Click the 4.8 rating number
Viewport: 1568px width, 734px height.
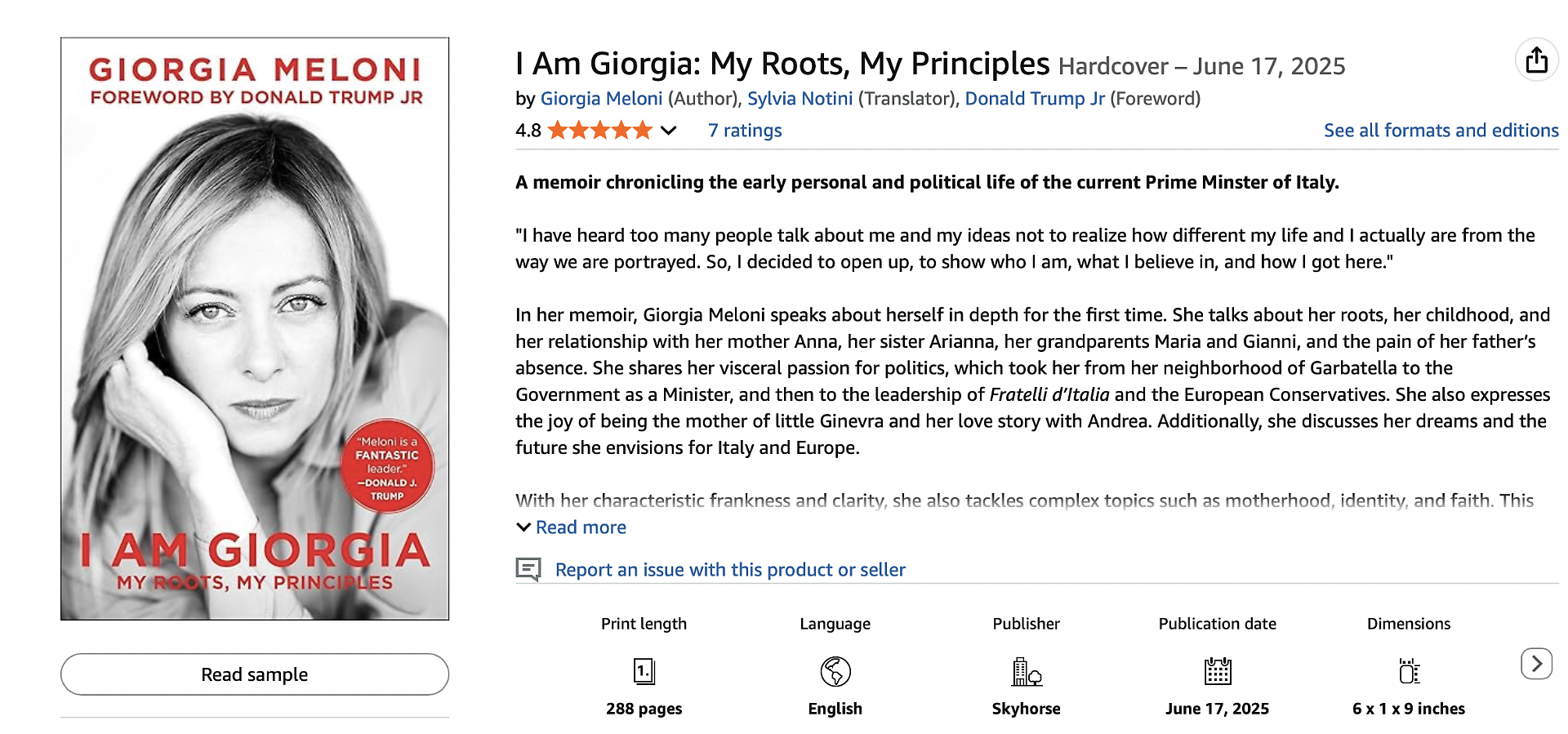click(528, 131)
